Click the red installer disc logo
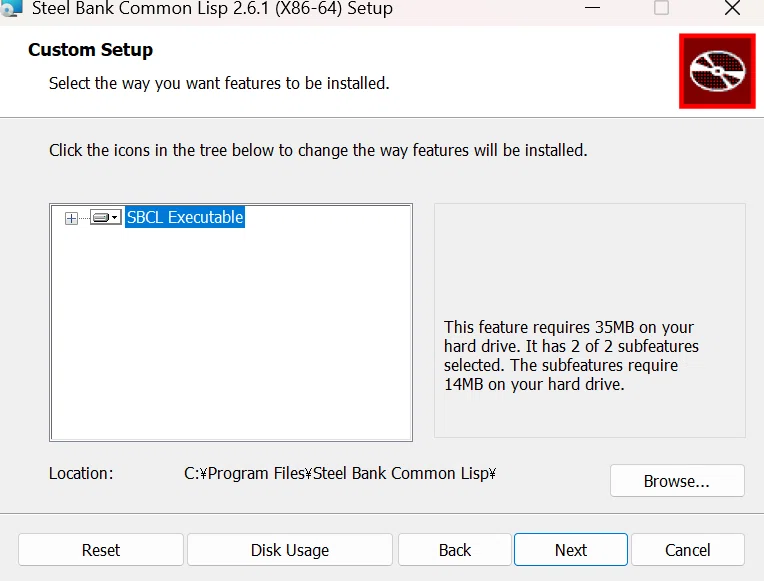 pyautogui.click(x=717, y=71)
